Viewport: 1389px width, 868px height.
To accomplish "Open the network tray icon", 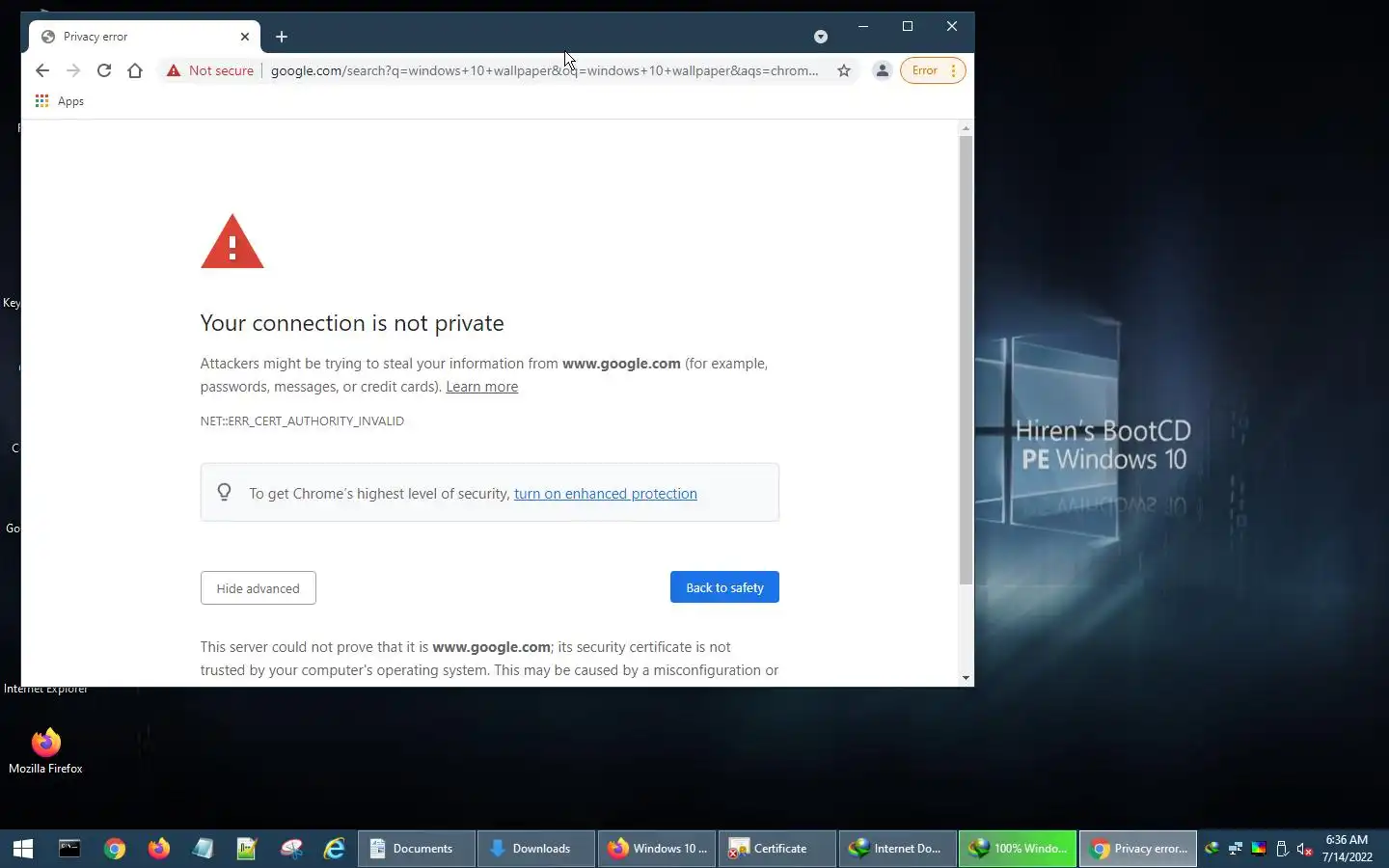I will [1236, 849].
